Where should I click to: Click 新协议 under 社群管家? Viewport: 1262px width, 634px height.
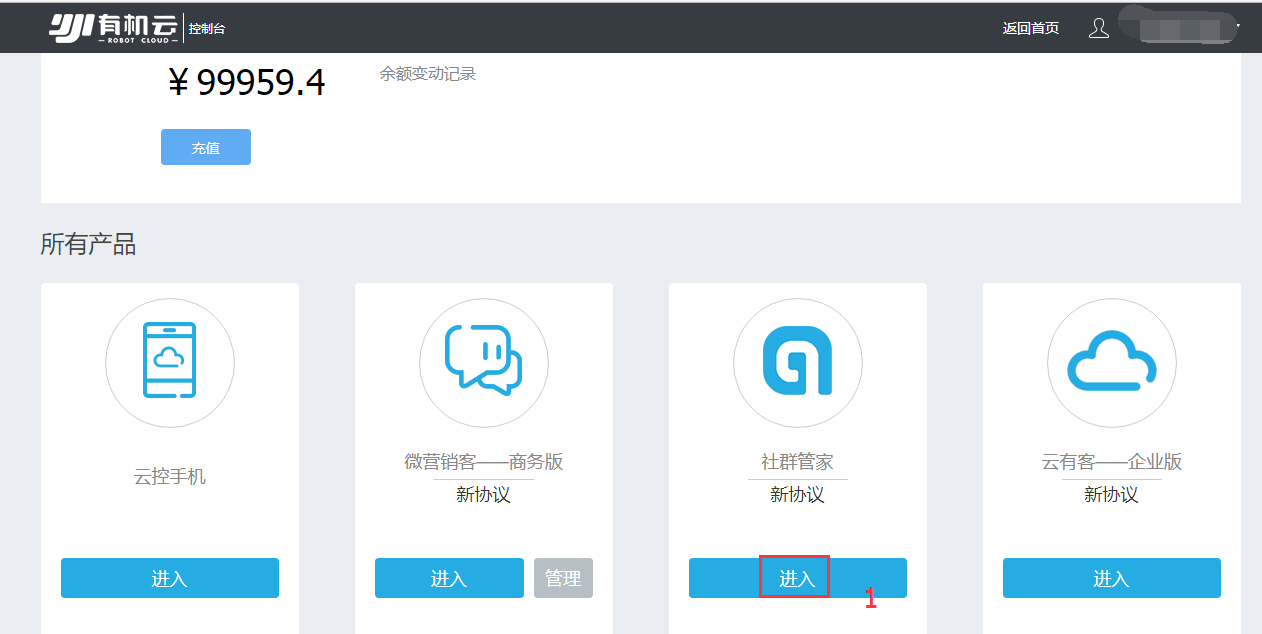798,494
